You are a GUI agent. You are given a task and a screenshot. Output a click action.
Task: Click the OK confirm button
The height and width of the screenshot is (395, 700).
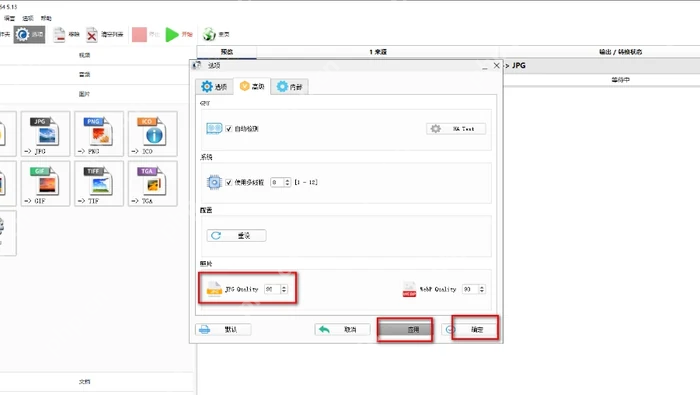pyautogui.click(x=470, y=329)
